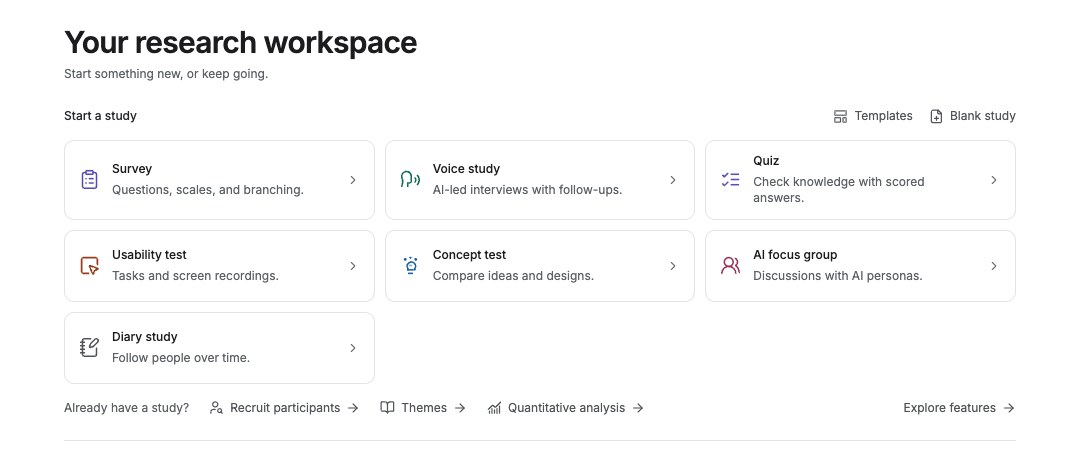Click the Templates layout icon
1080x461 pixels.
840,116
